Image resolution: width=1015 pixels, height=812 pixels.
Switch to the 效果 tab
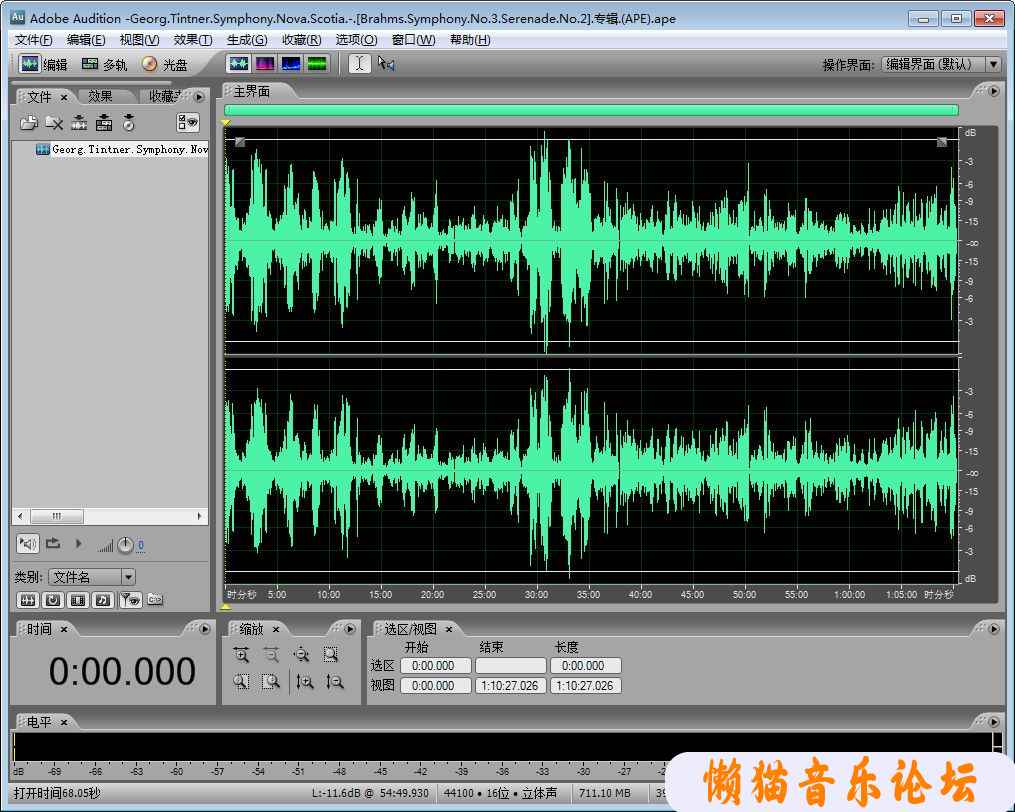pyautogui.click(x=100, y=96)
